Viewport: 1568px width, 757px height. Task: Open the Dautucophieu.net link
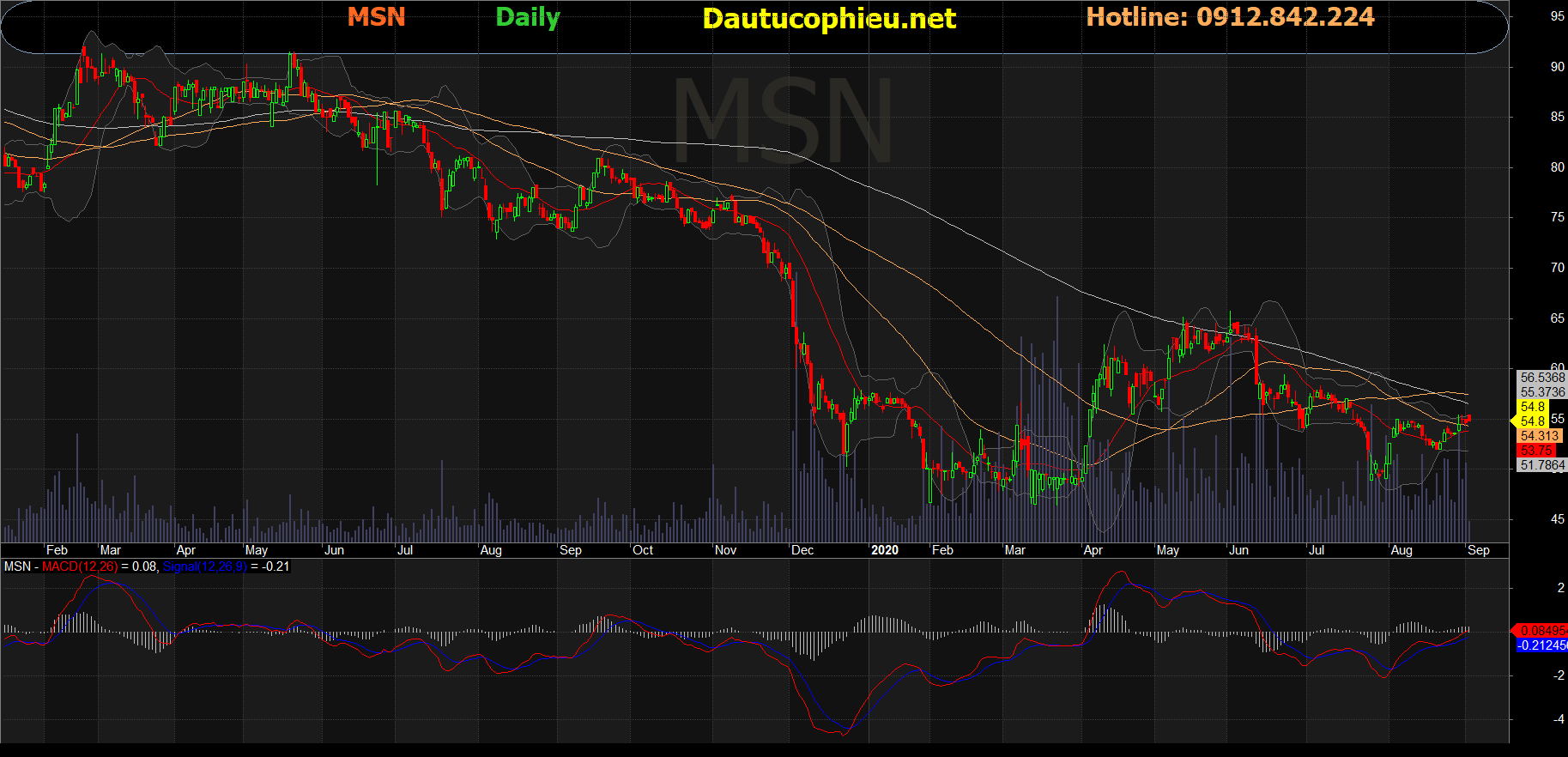pyautogui.click(x=828, y=19)
